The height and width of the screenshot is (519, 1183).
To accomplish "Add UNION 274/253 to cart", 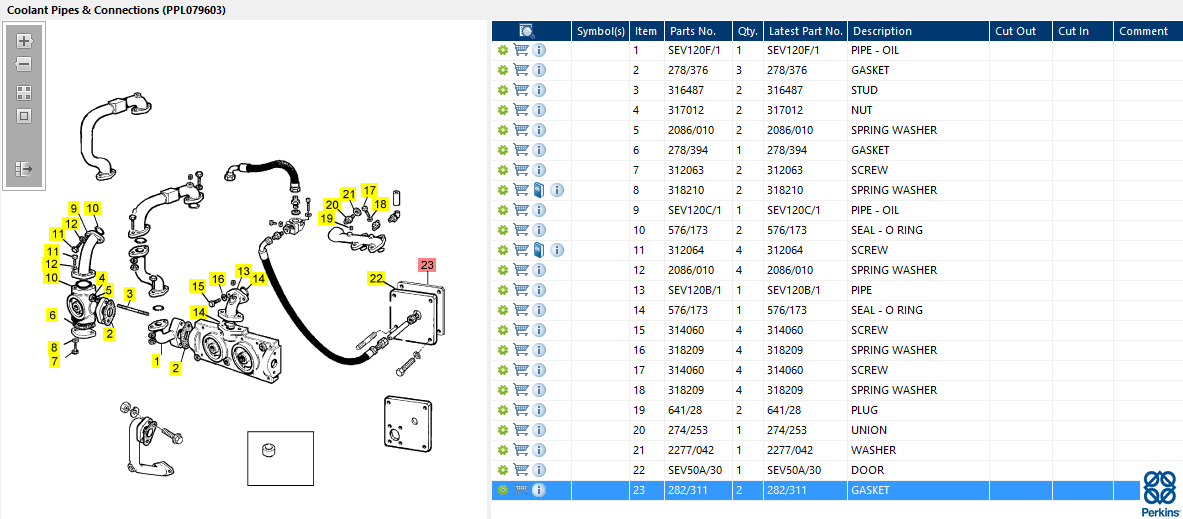I will point(521,430).
